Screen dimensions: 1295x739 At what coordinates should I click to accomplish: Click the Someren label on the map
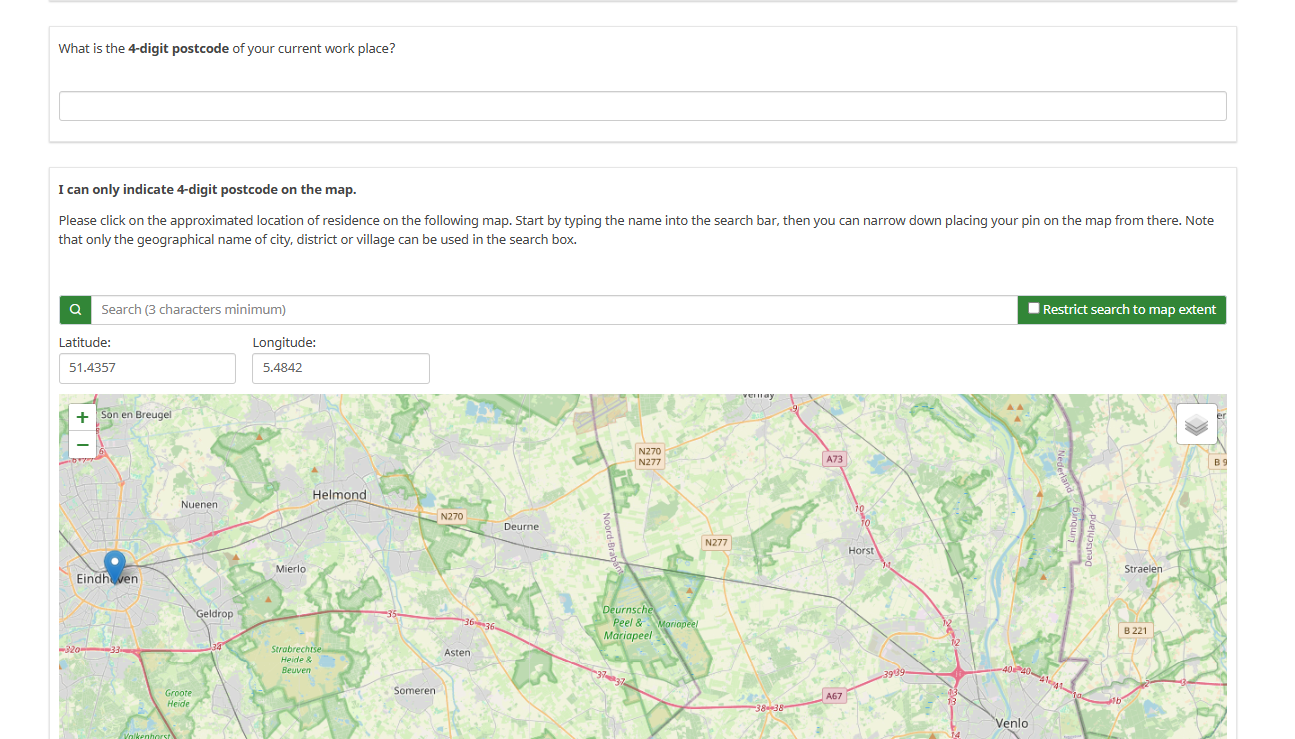point(415,690)
